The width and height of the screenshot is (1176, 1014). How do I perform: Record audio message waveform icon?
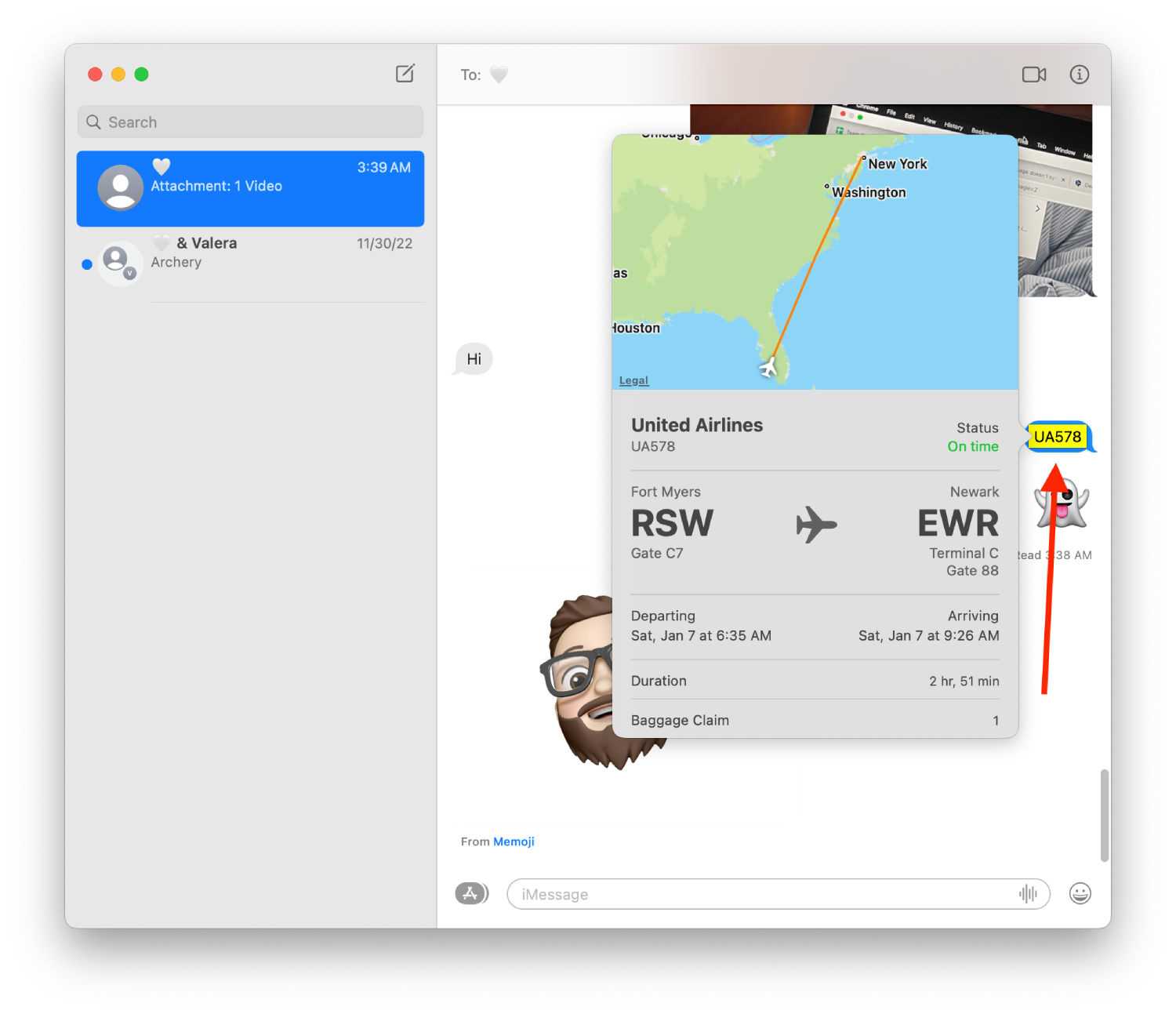pyautogui.click(x=1028, y=894)
